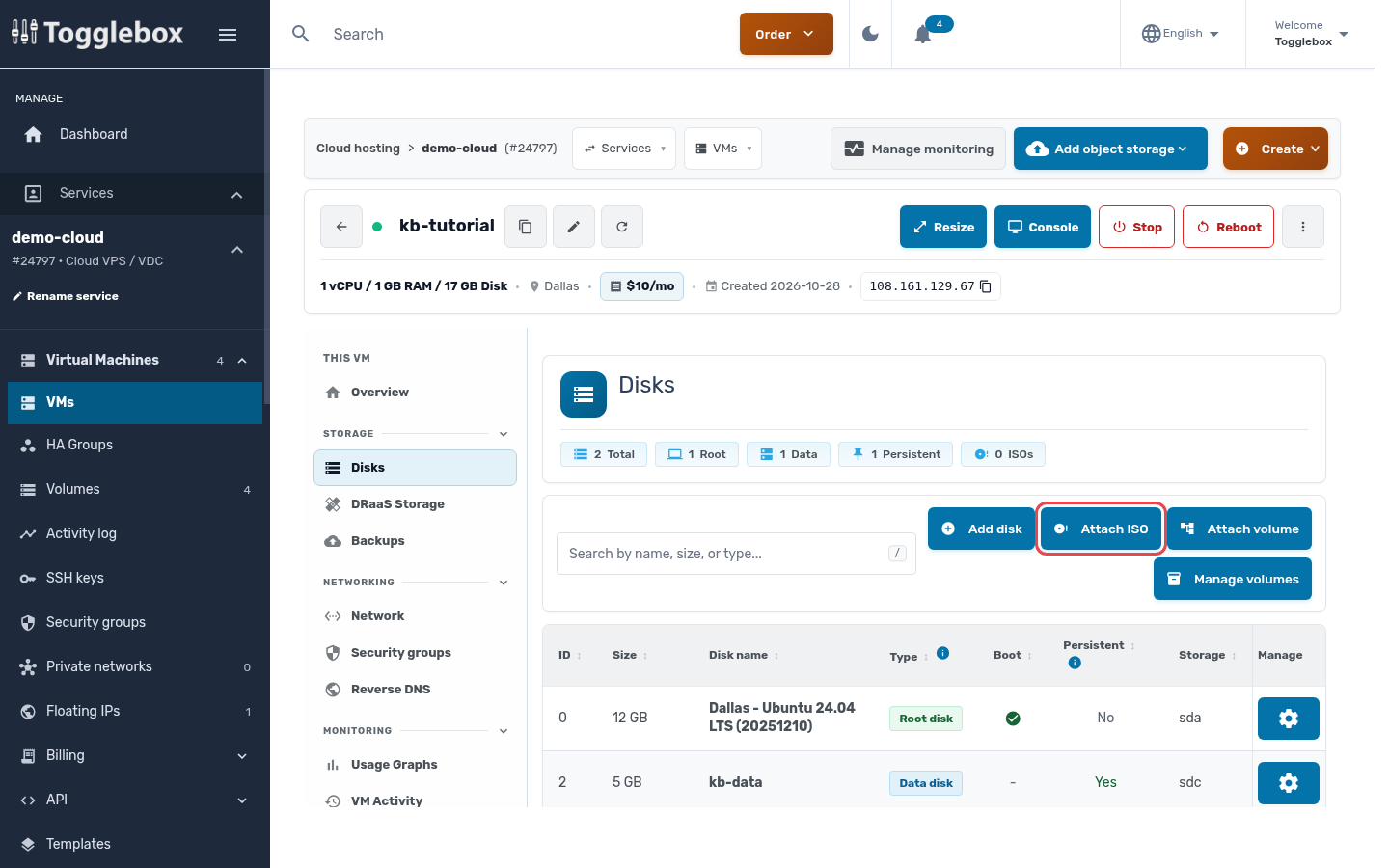
Task: Change language from English
Action: 1181,34
